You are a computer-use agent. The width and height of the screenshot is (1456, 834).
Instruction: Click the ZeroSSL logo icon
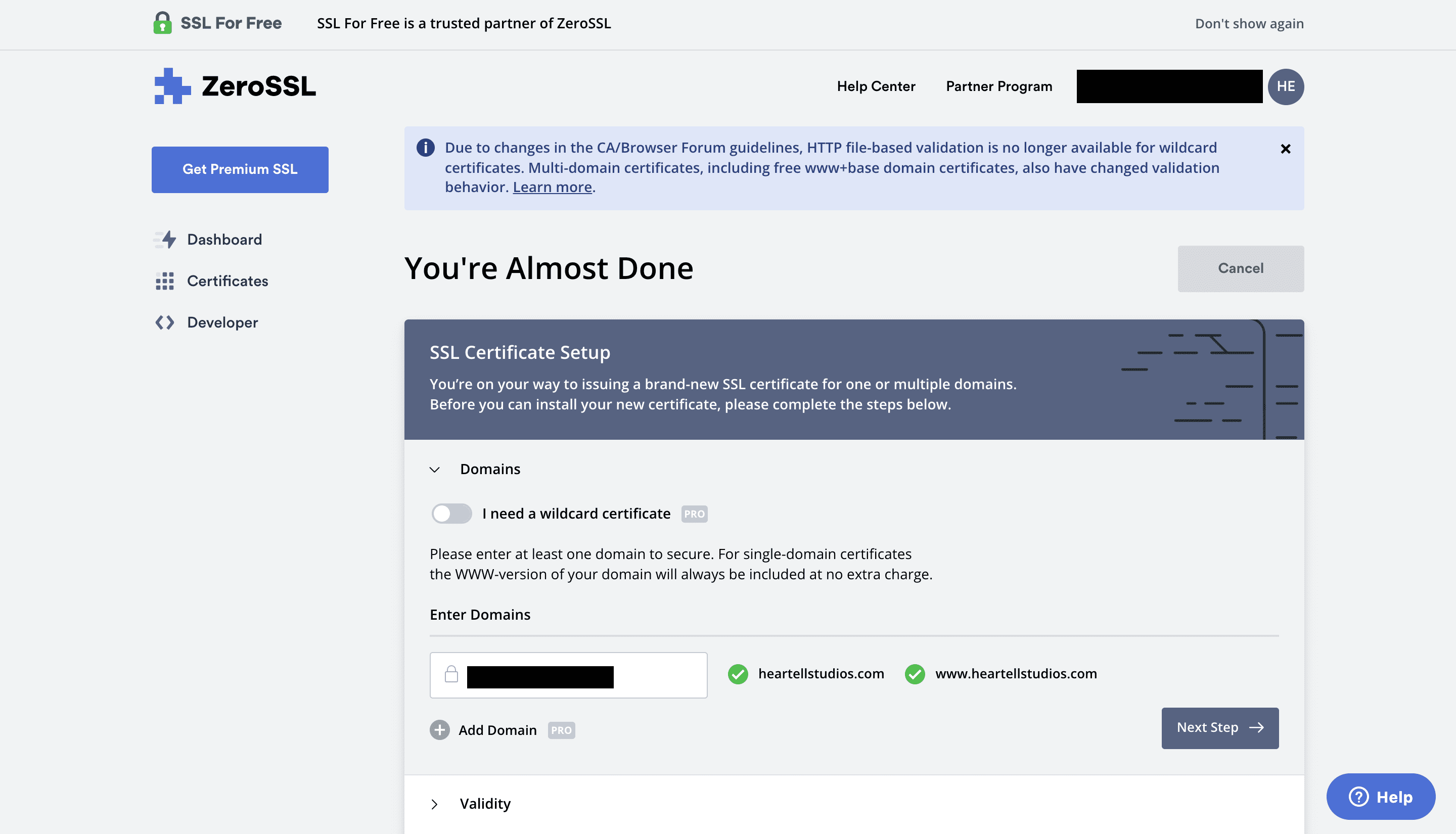[x=172, y=86]
